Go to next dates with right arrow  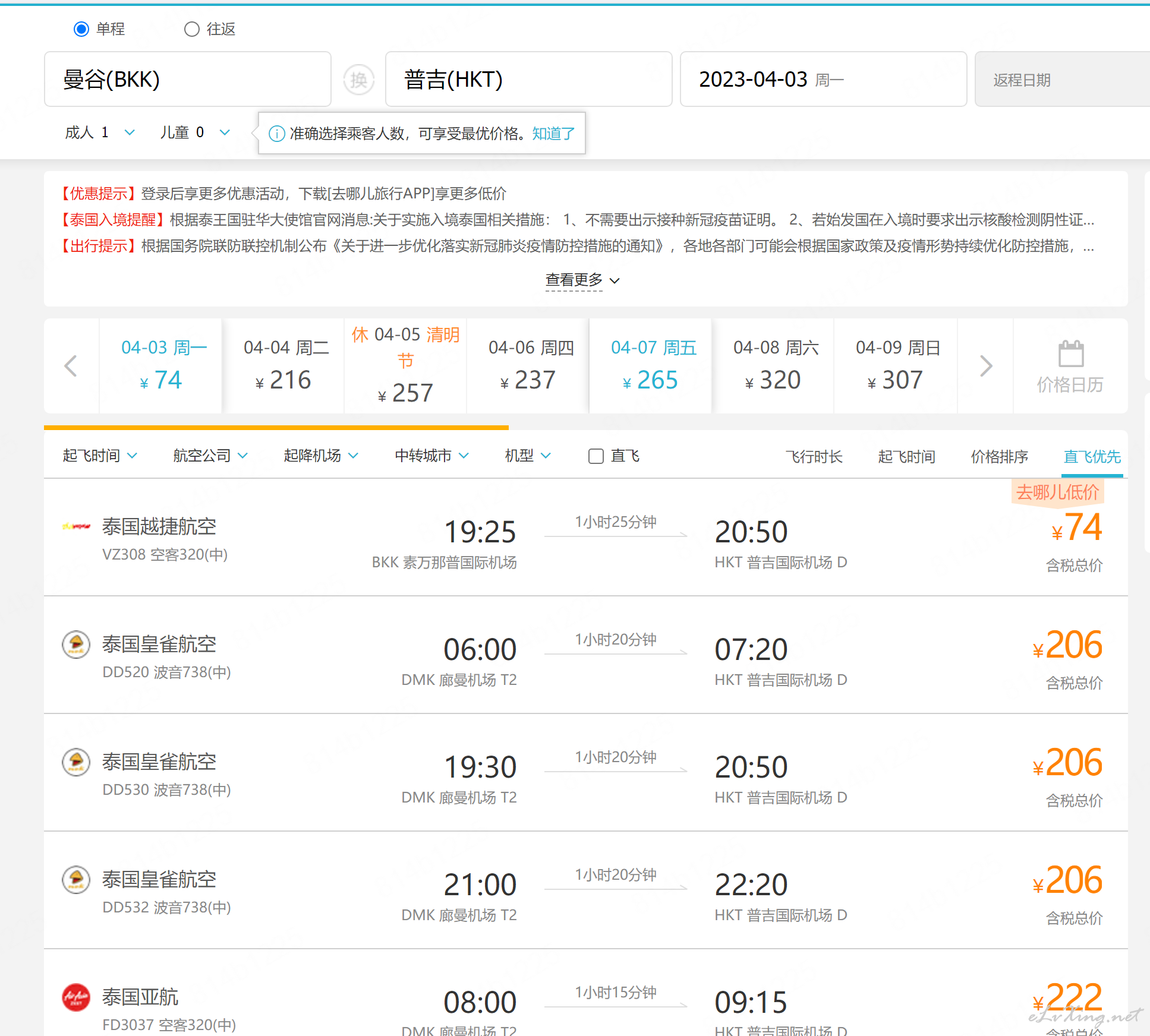pyautogui.click(x=986, y=366)
